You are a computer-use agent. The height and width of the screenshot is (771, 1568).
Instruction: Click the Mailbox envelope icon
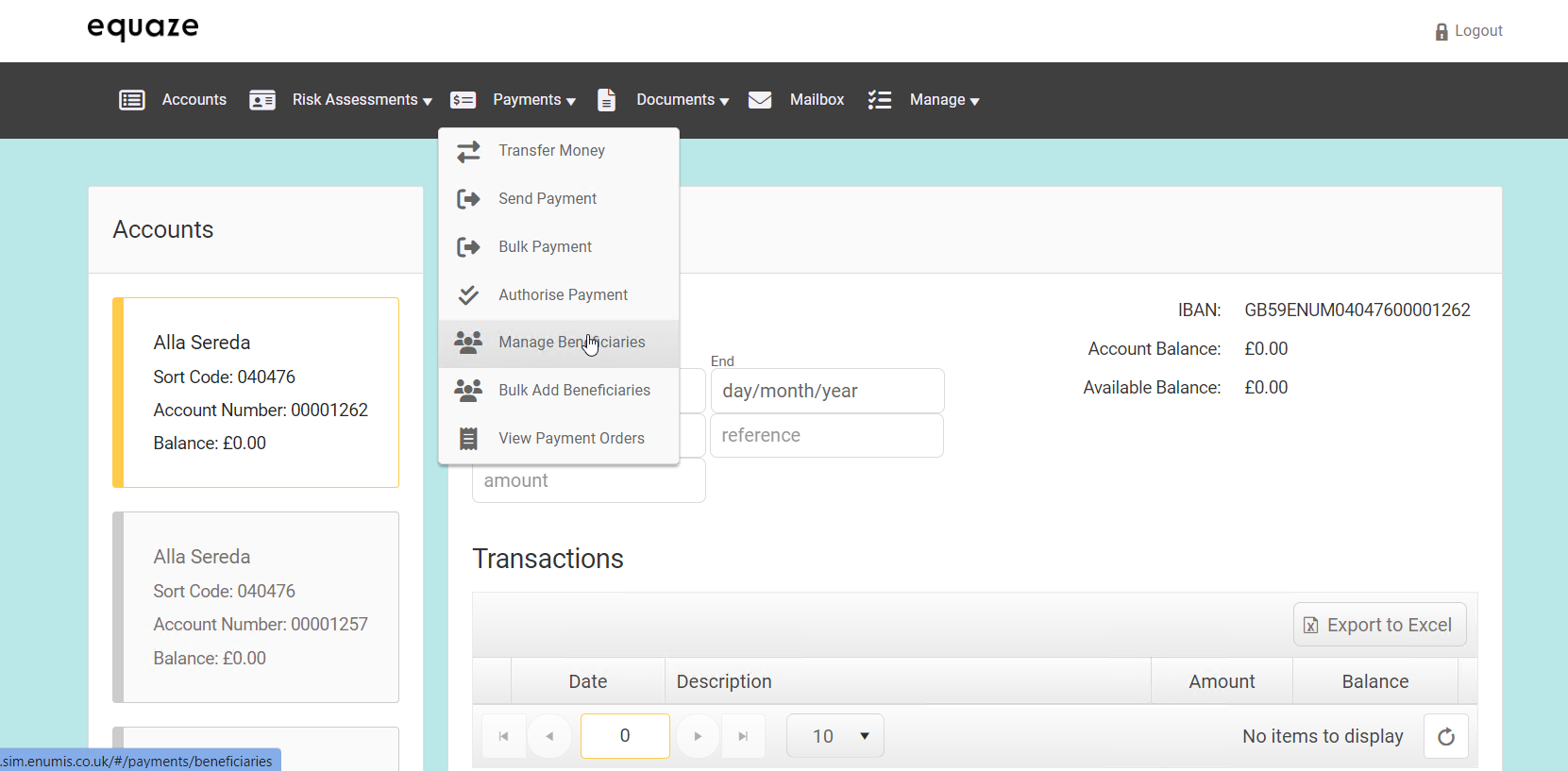click(760, 100)
